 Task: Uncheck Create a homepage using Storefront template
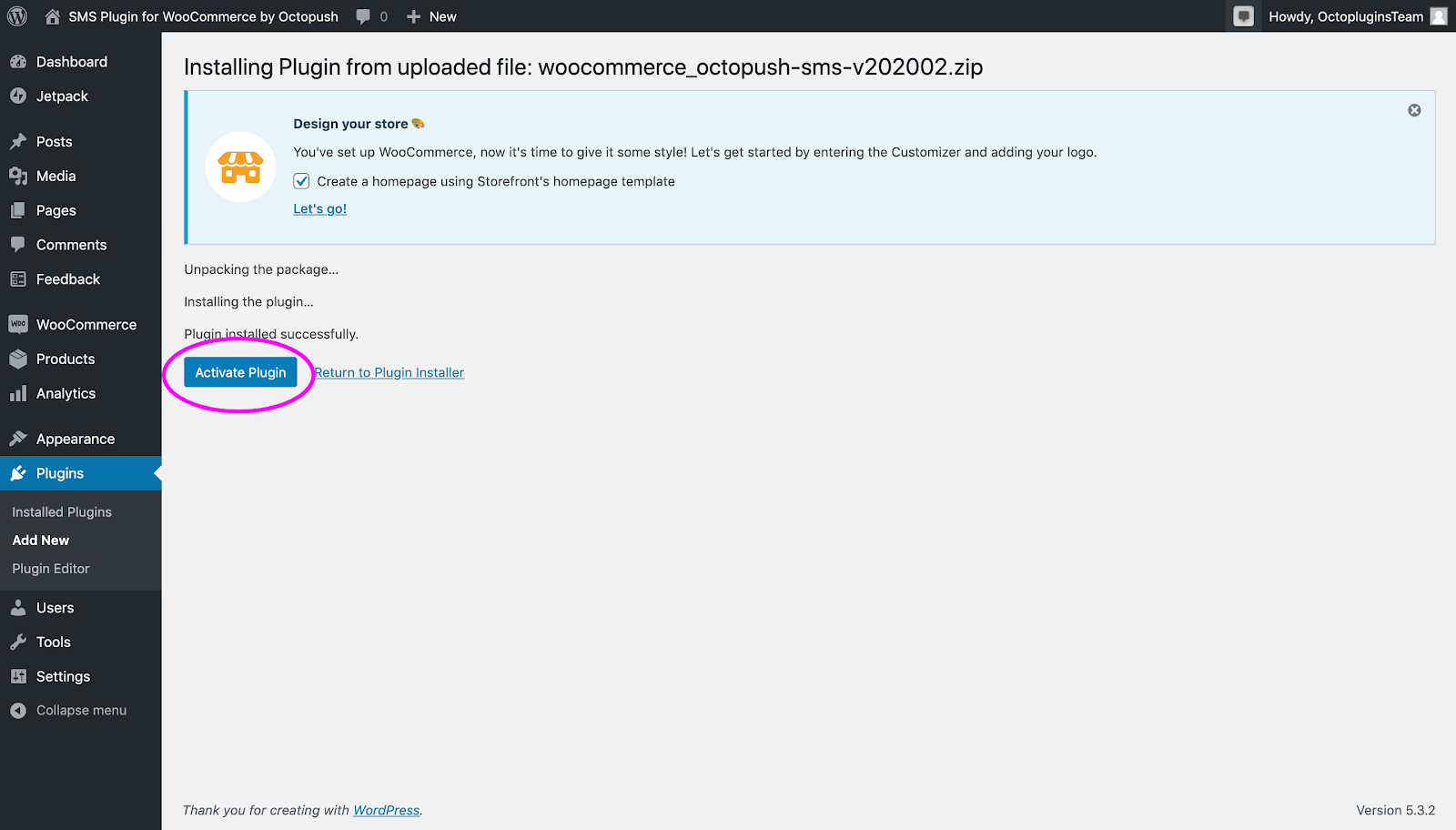301,181
